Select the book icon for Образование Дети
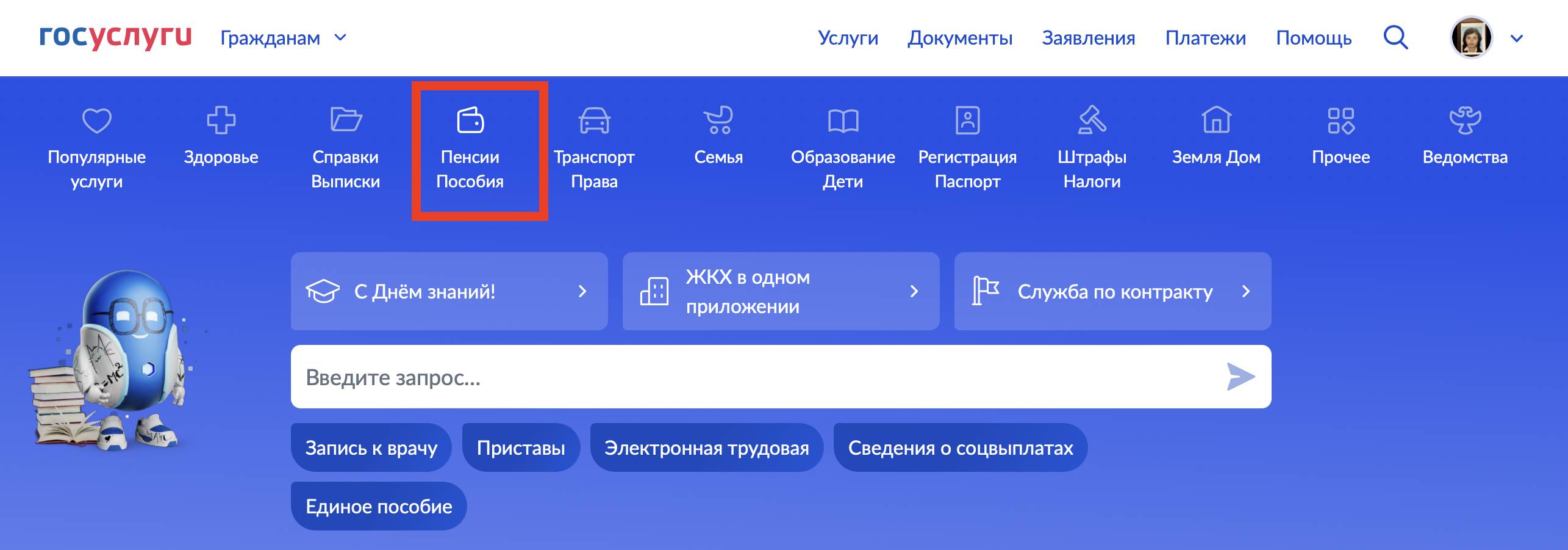 click(x=843, y=121)
